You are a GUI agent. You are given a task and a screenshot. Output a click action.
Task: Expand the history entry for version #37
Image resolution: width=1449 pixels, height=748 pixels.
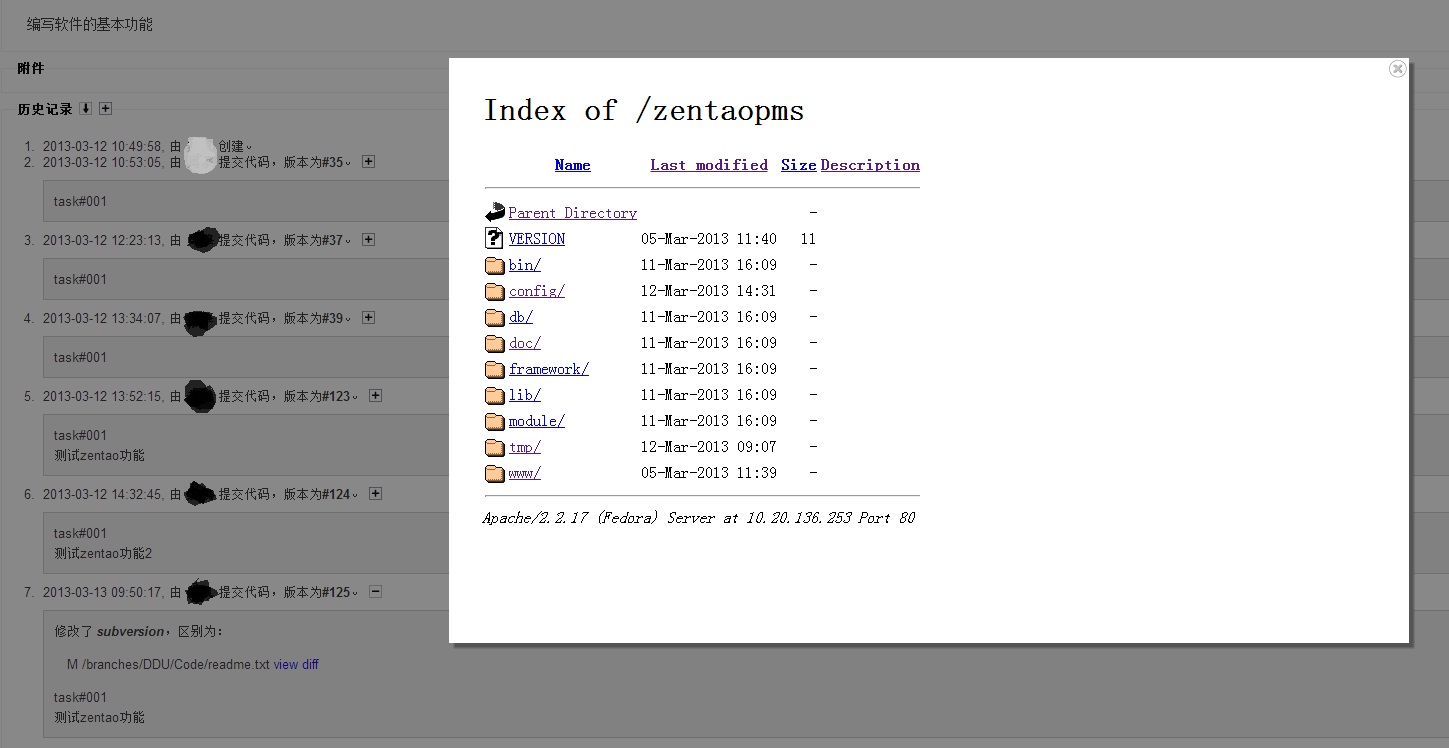[x=368, y=239]
